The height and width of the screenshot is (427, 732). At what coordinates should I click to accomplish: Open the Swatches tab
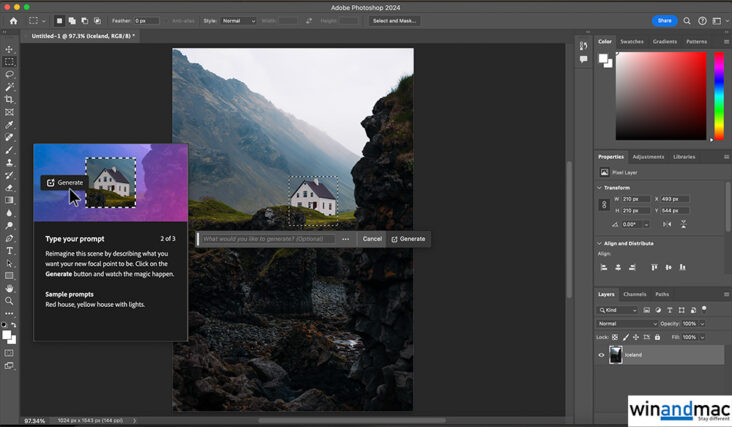pyautogui.click(x=632, y=42)
